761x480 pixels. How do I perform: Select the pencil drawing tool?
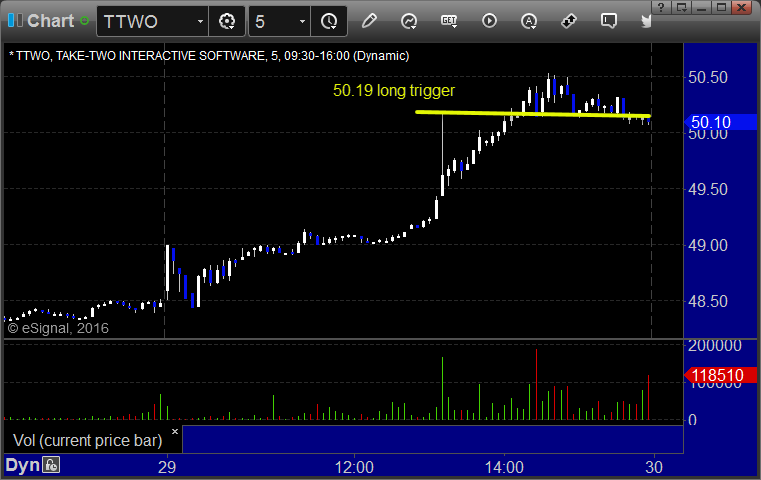[x=369, y=21]
